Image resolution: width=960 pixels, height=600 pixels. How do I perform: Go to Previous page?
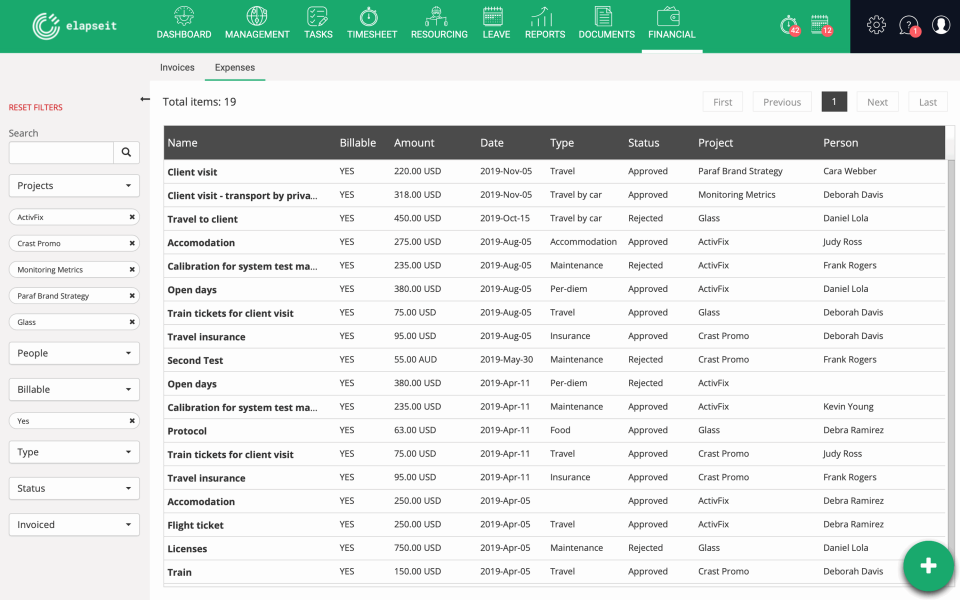pos(782,102)
